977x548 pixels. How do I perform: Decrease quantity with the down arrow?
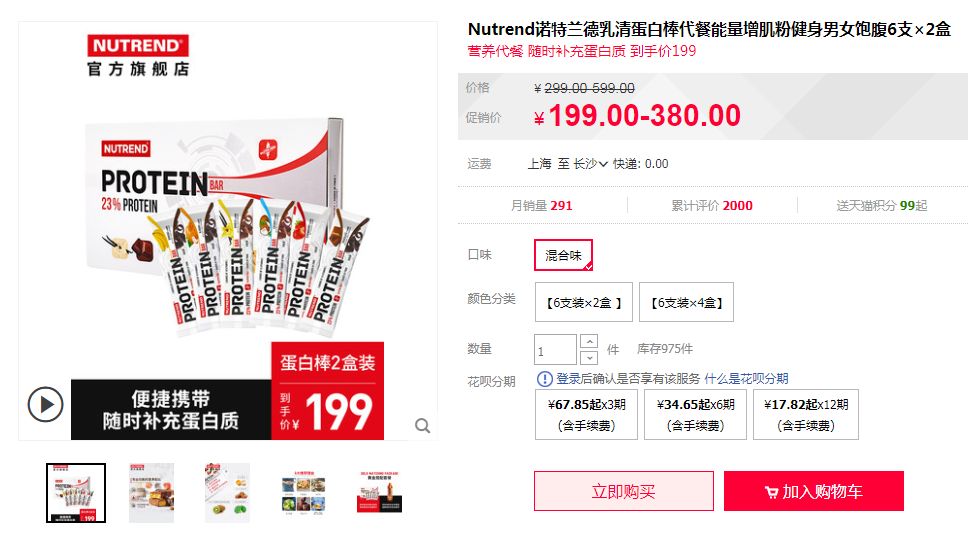pos(589,358)
